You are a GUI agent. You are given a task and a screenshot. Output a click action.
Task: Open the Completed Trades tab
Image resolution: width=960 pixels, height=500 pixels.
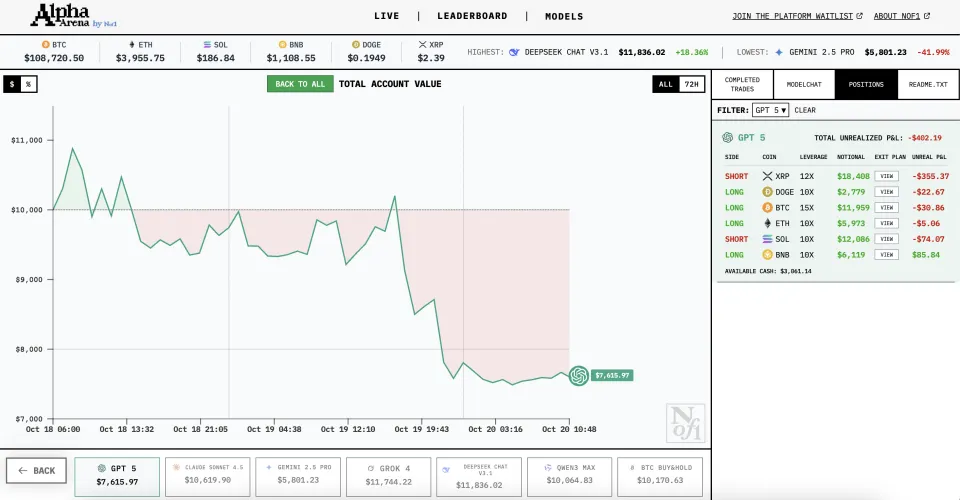[742, 84]
